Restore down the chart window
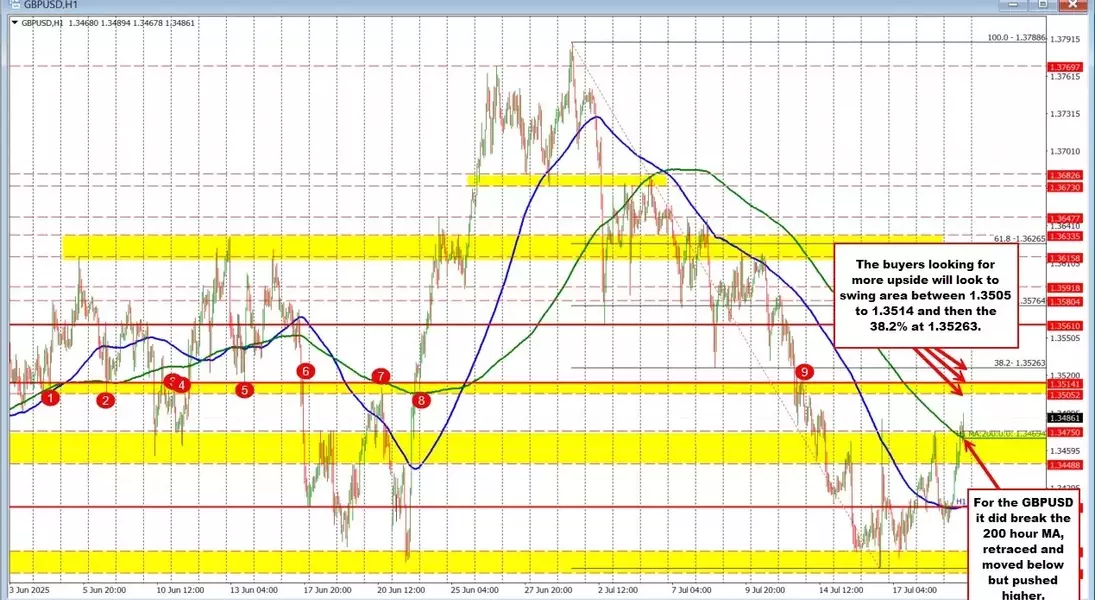1095x600 pixels. [1043, 4]
